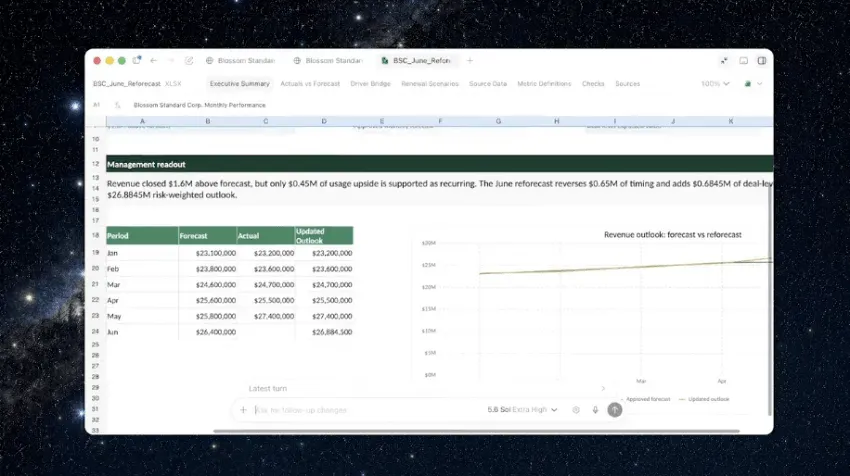Open the Renewal Scenarios sheet
The image size is (850, 476).
pos(430,84)
